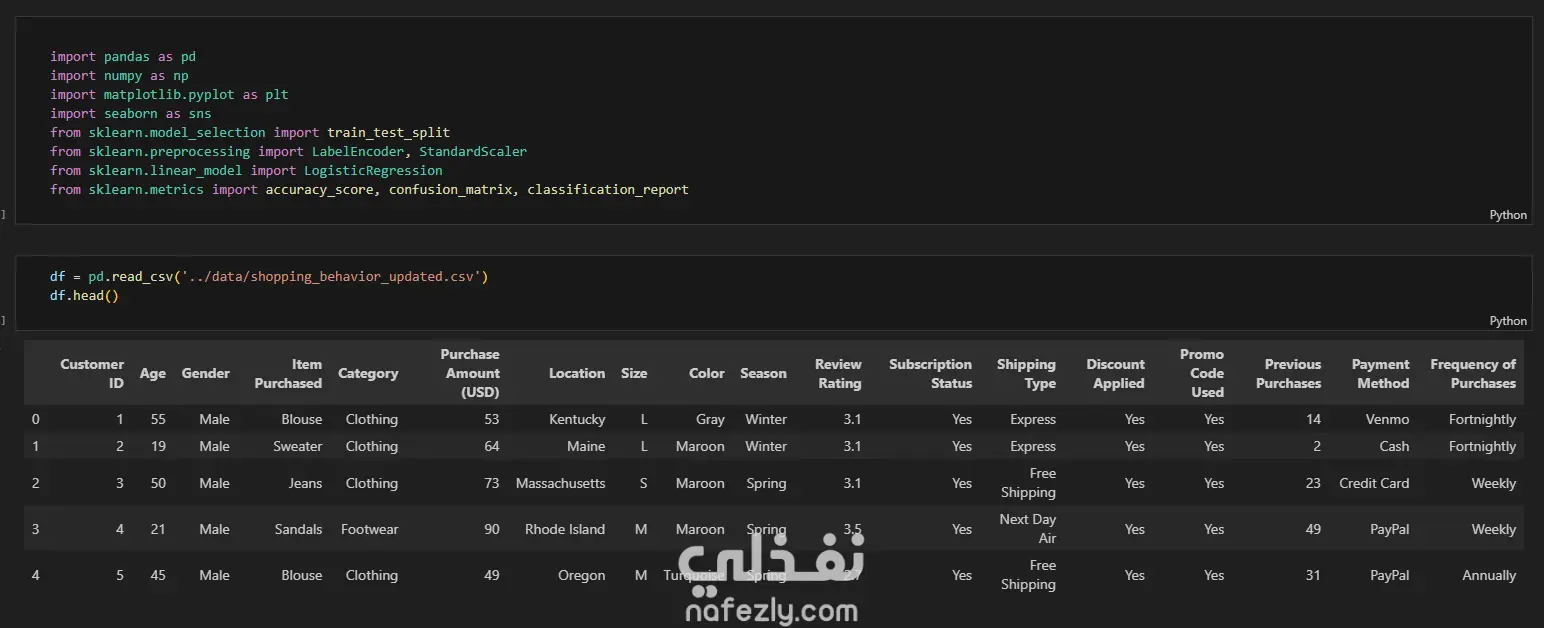This screenshot has height=628, width=1544.
Task: Click the Massachusetts location cell
Action: [561, 483]
